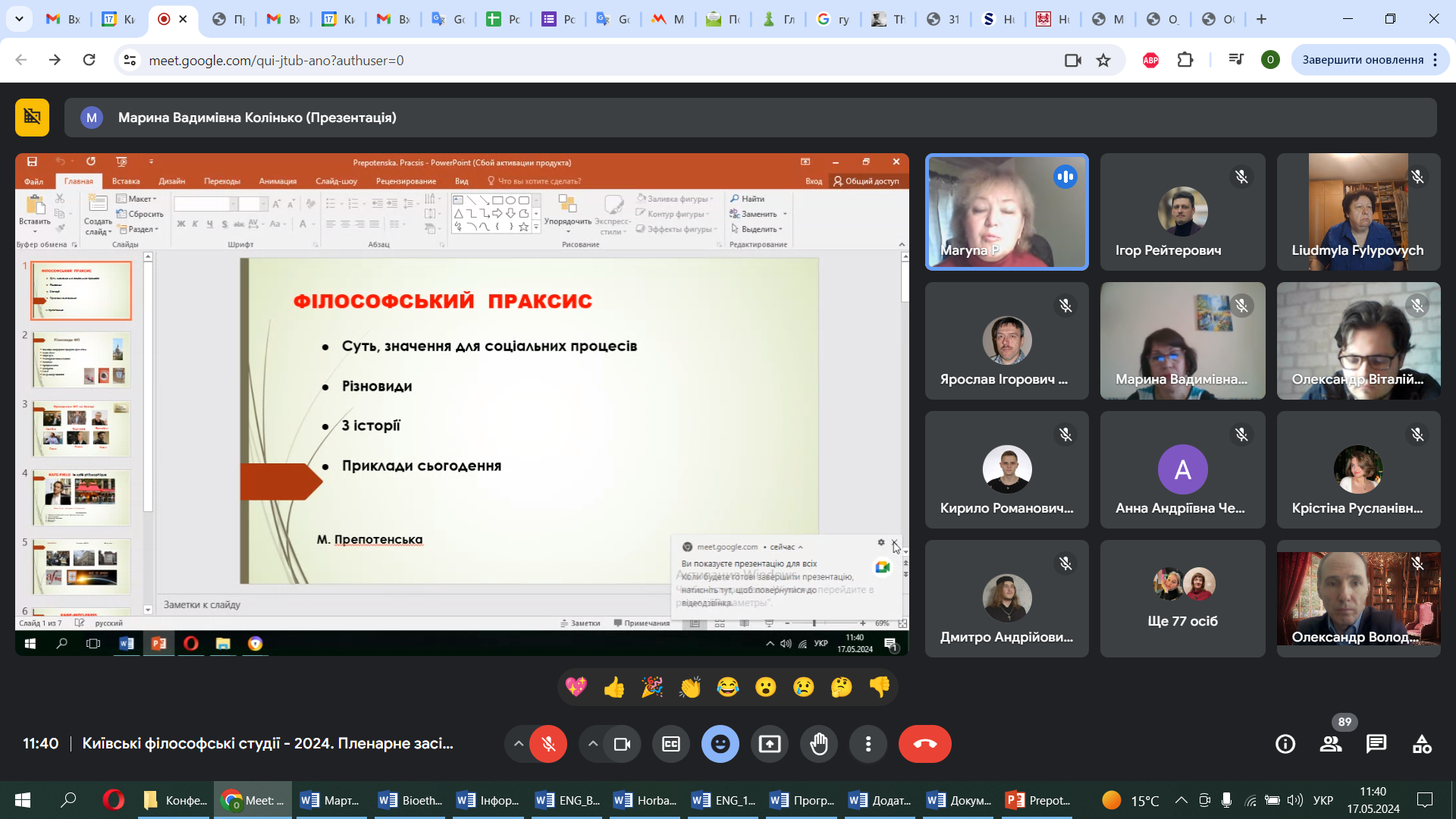Image resolution: width=1456 pixels, height=819 pixels.
Task: Open the present screen button
Action: (x=769, y=744)
